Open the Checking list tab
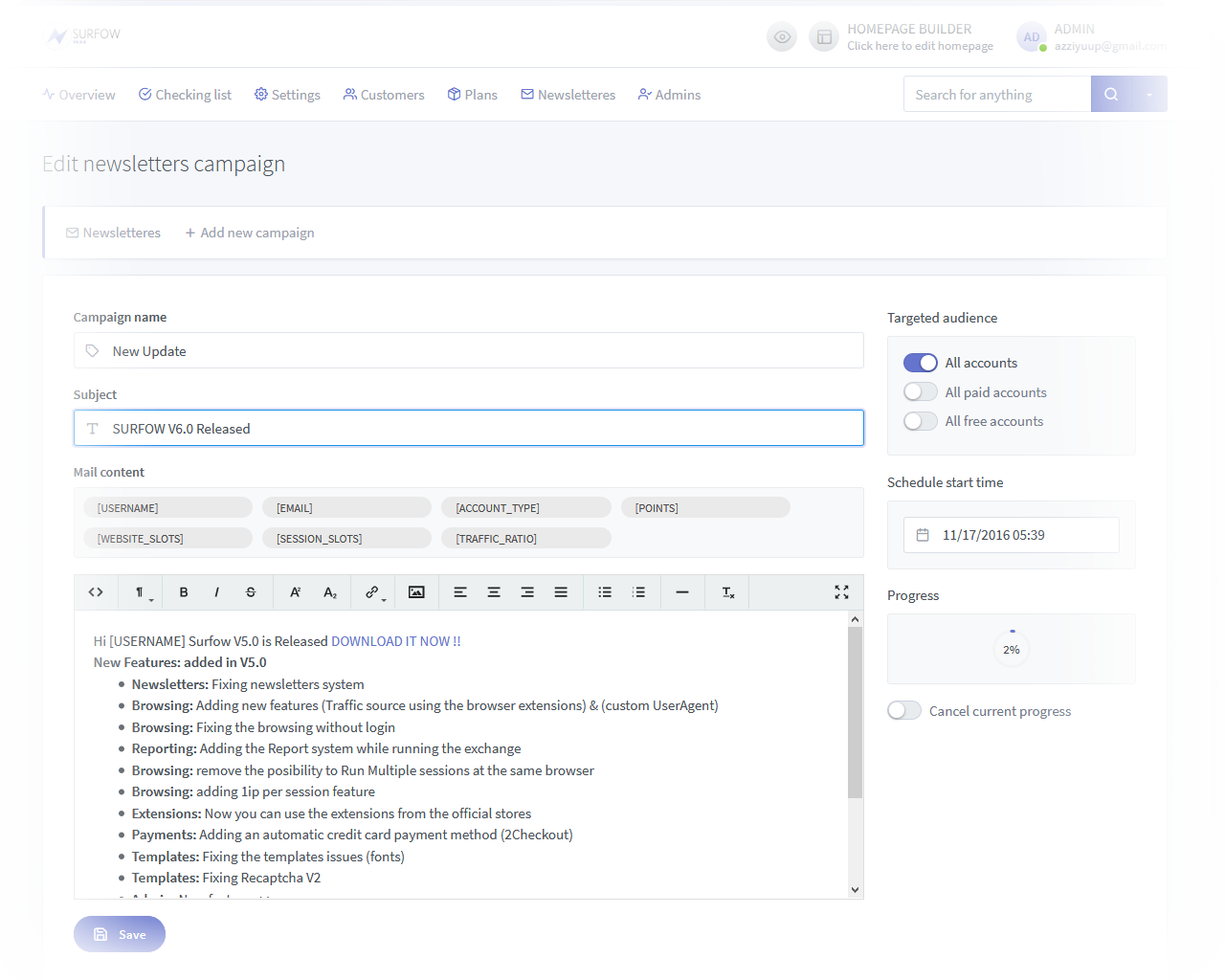 185,95
